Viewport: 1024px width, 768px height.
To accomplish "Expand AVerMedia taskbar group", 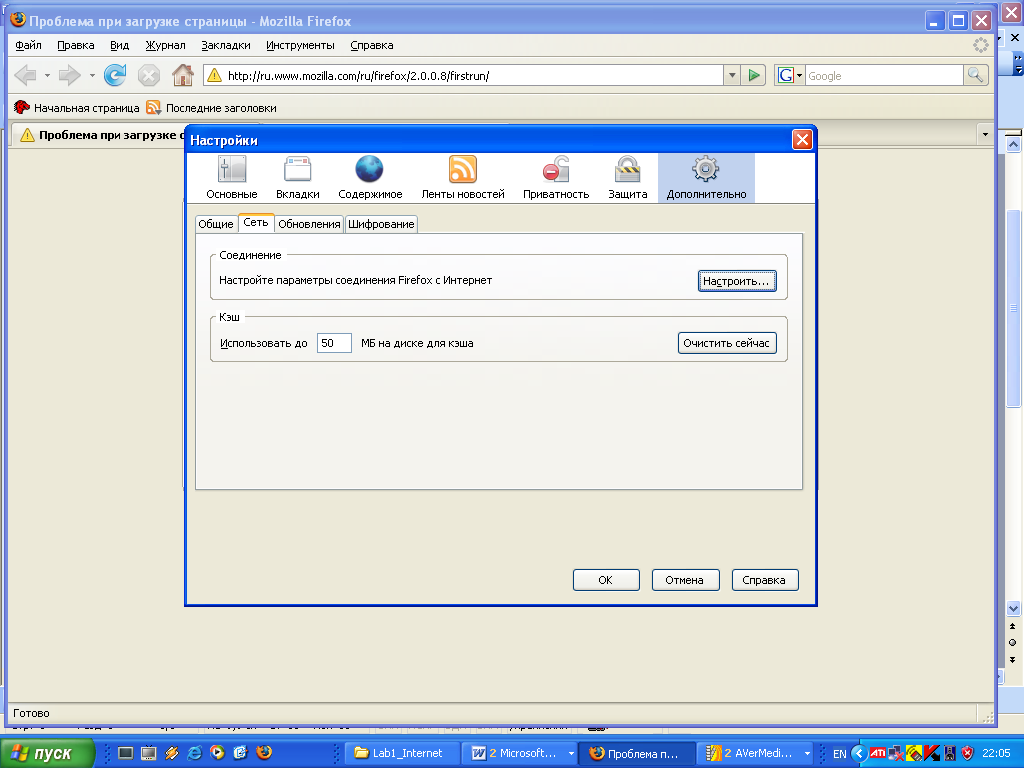I will pos(807,753).
